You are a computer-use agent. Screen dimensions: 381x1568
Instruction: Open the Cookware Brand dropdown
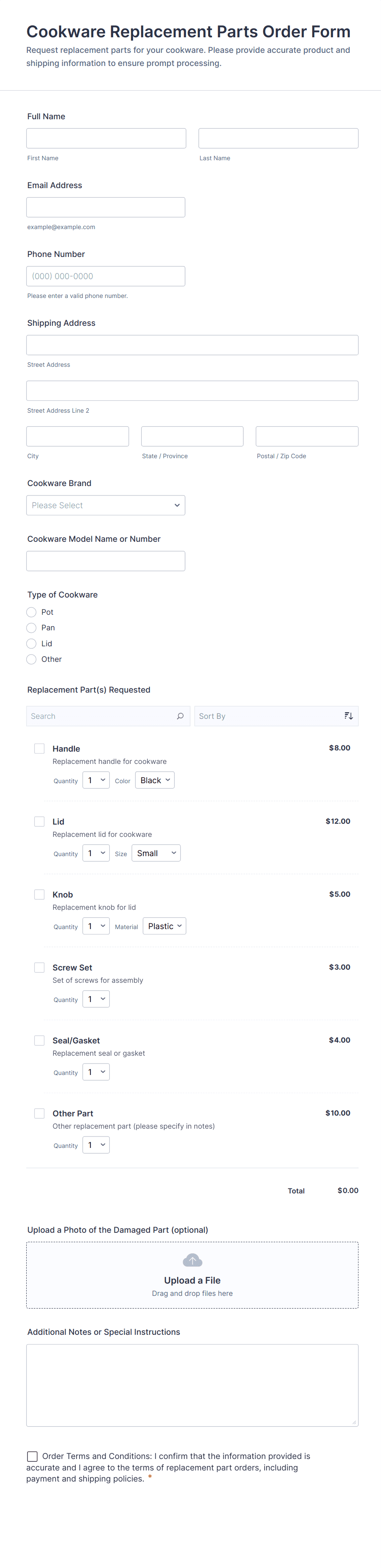106,505
